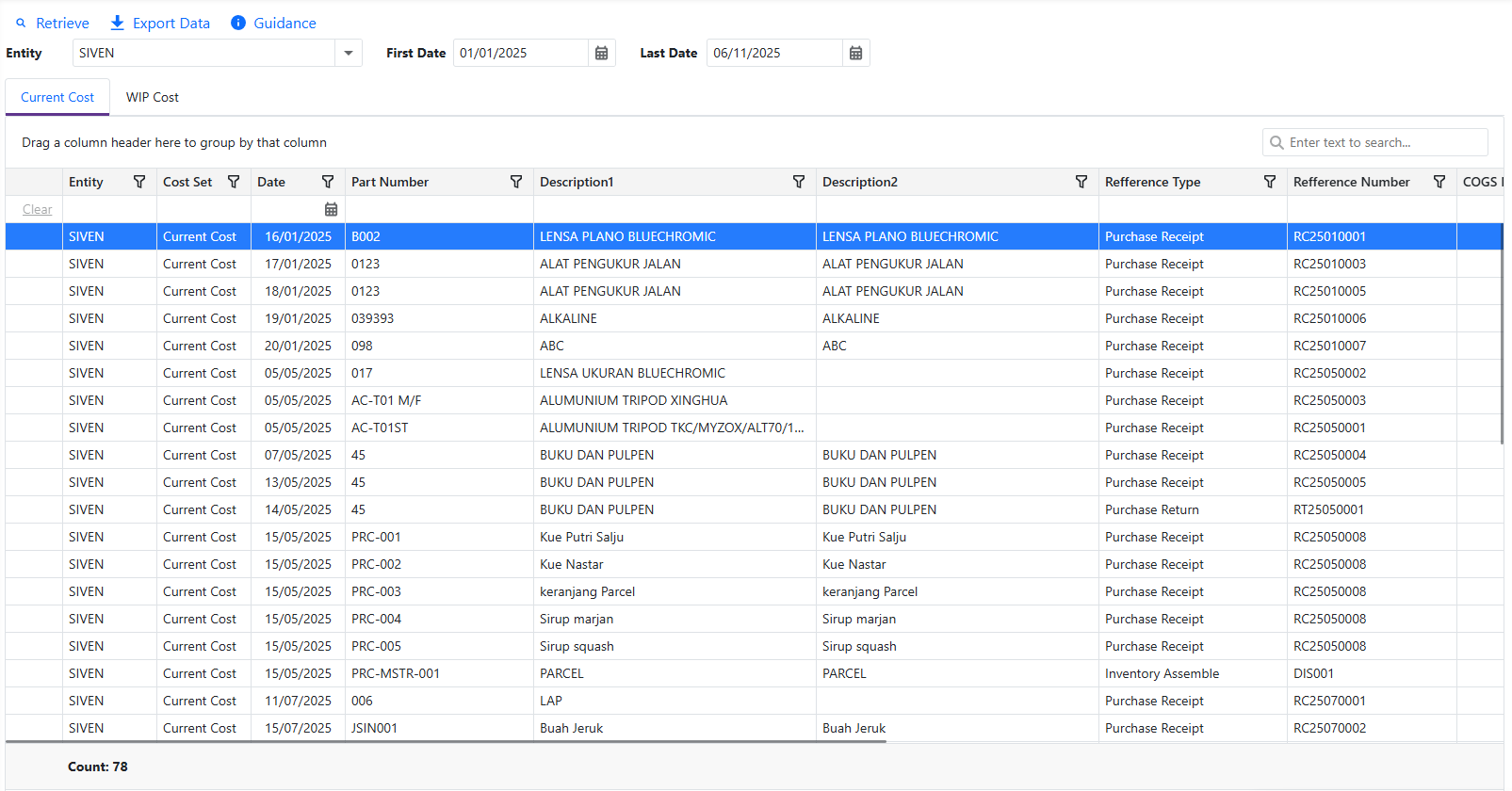Click the Inventory Assemble reference type cell
Image resolution: width=1512 pixels, height=791 pixels.
point(1193,673)
